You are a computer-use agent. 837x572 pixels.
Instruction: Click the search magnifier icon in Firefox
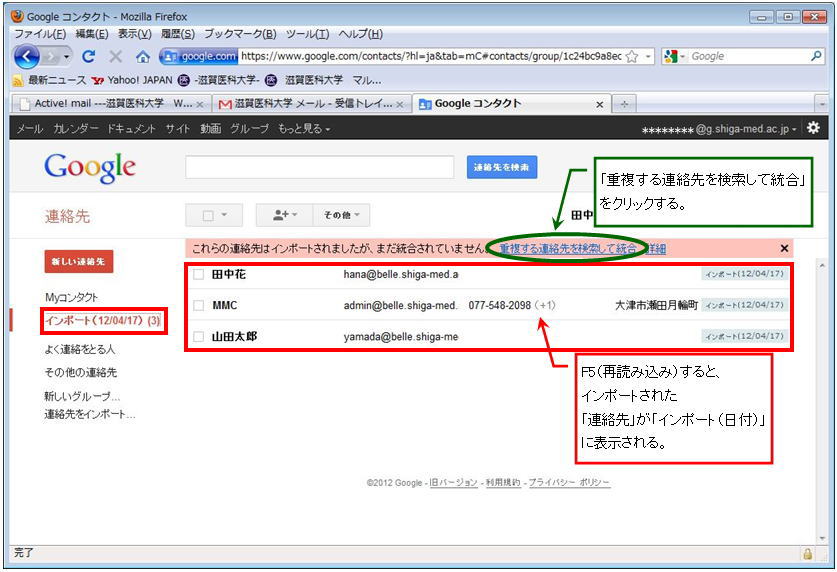click(816, 55)
